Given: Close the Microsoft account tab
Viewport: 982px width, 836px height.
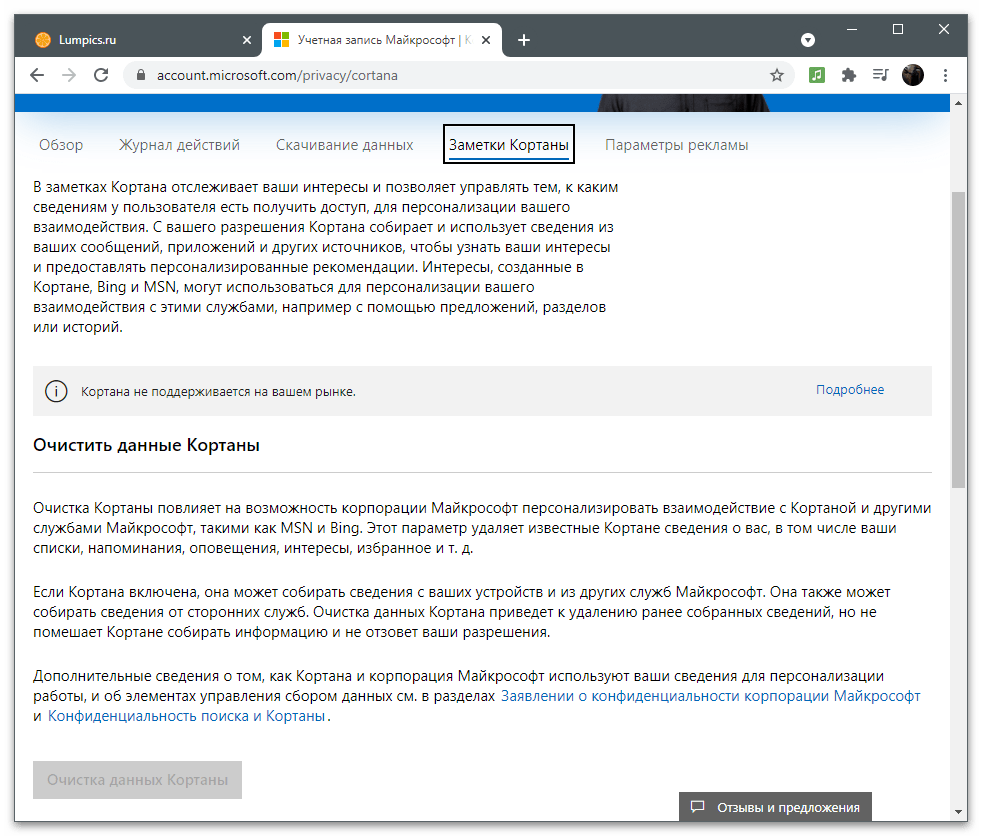Looking at the screenshot, I should coord(486,40).
